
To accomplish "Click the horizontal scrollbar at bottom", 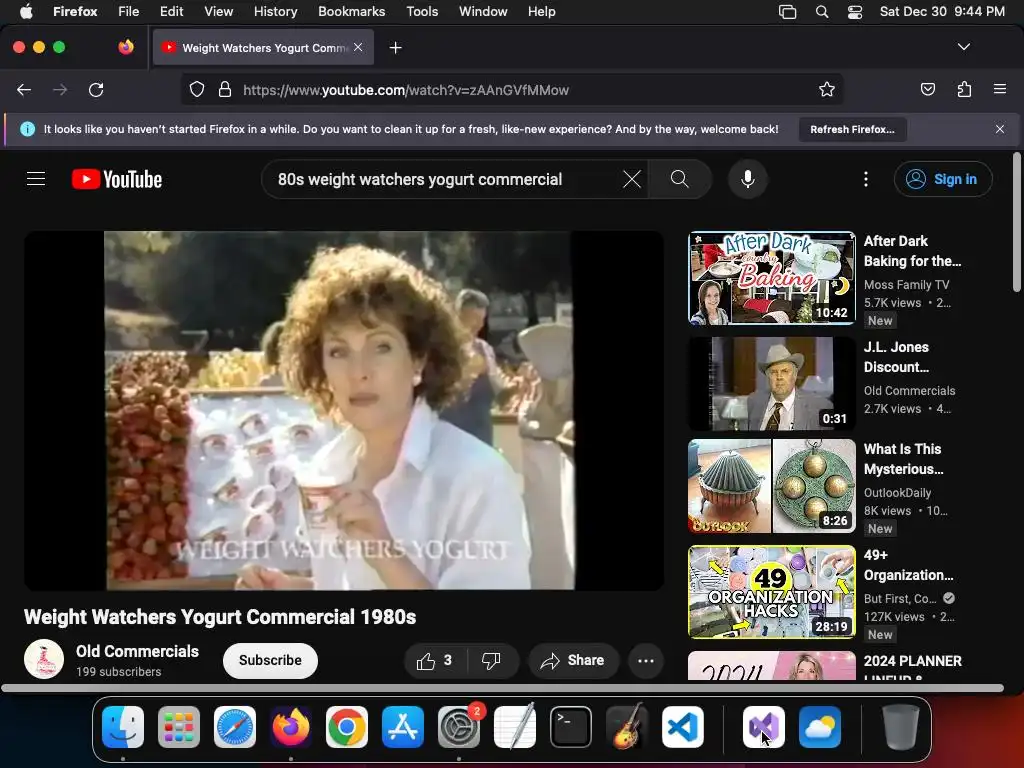I will [503, 688].
